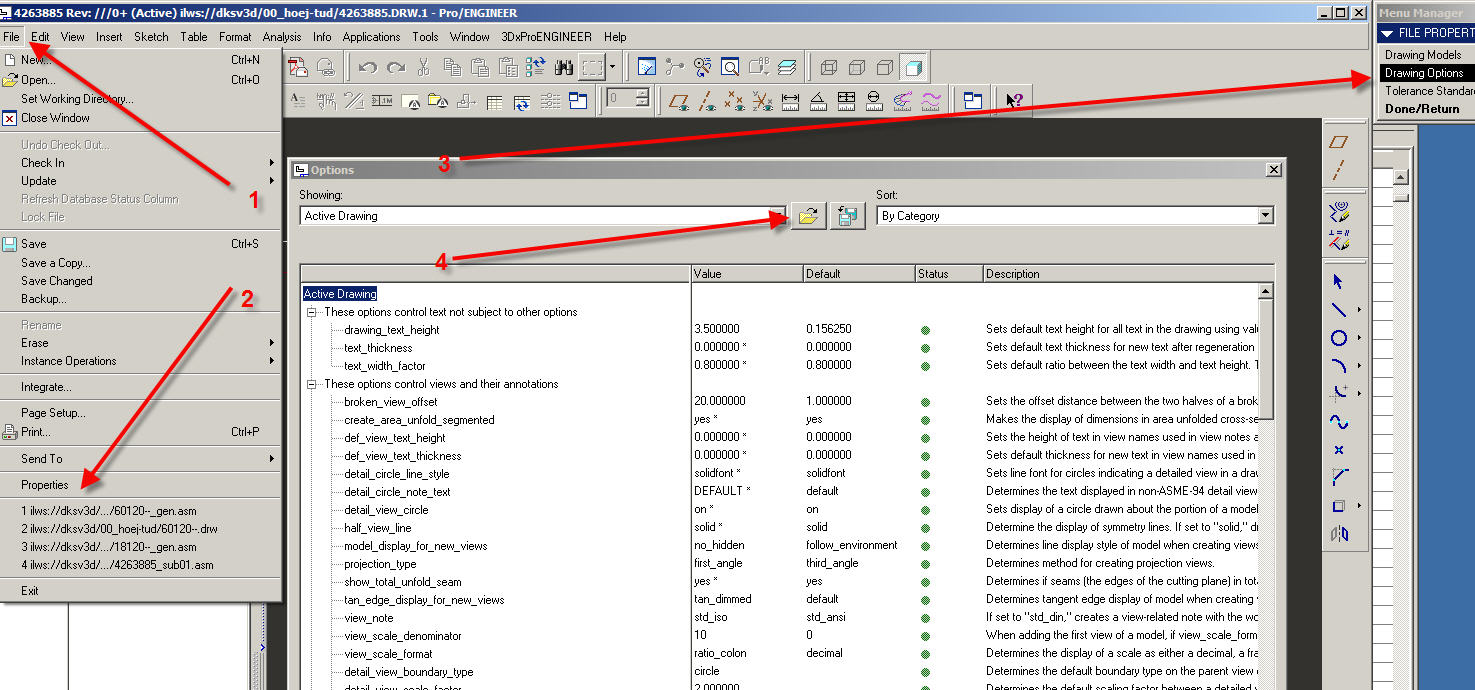Click the Redo icon in the top toolbar

tap(396, 67)
